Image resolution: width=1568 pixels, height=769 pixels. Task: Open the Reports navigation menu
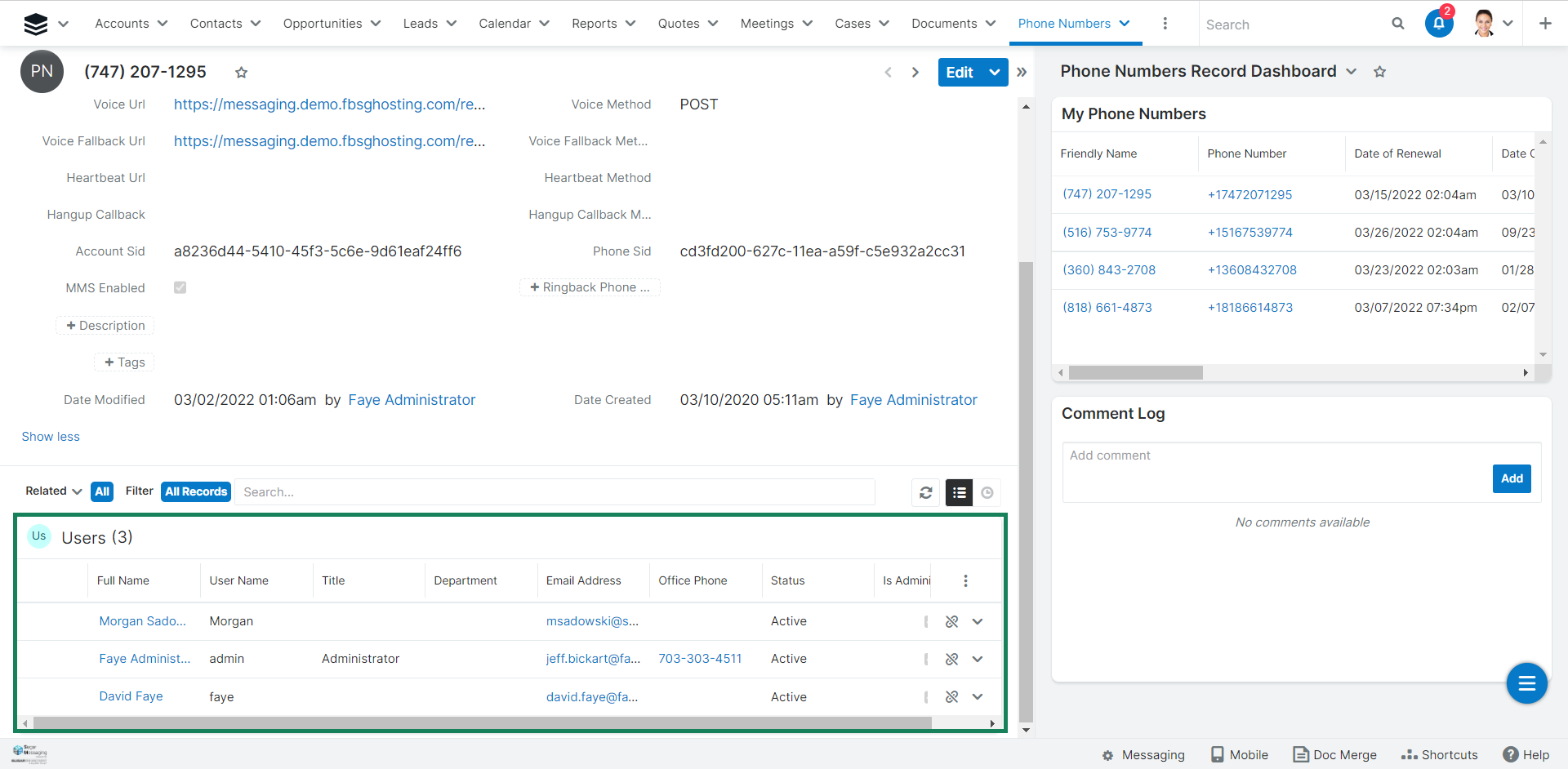pyautogui.click(x=603, y=24)
